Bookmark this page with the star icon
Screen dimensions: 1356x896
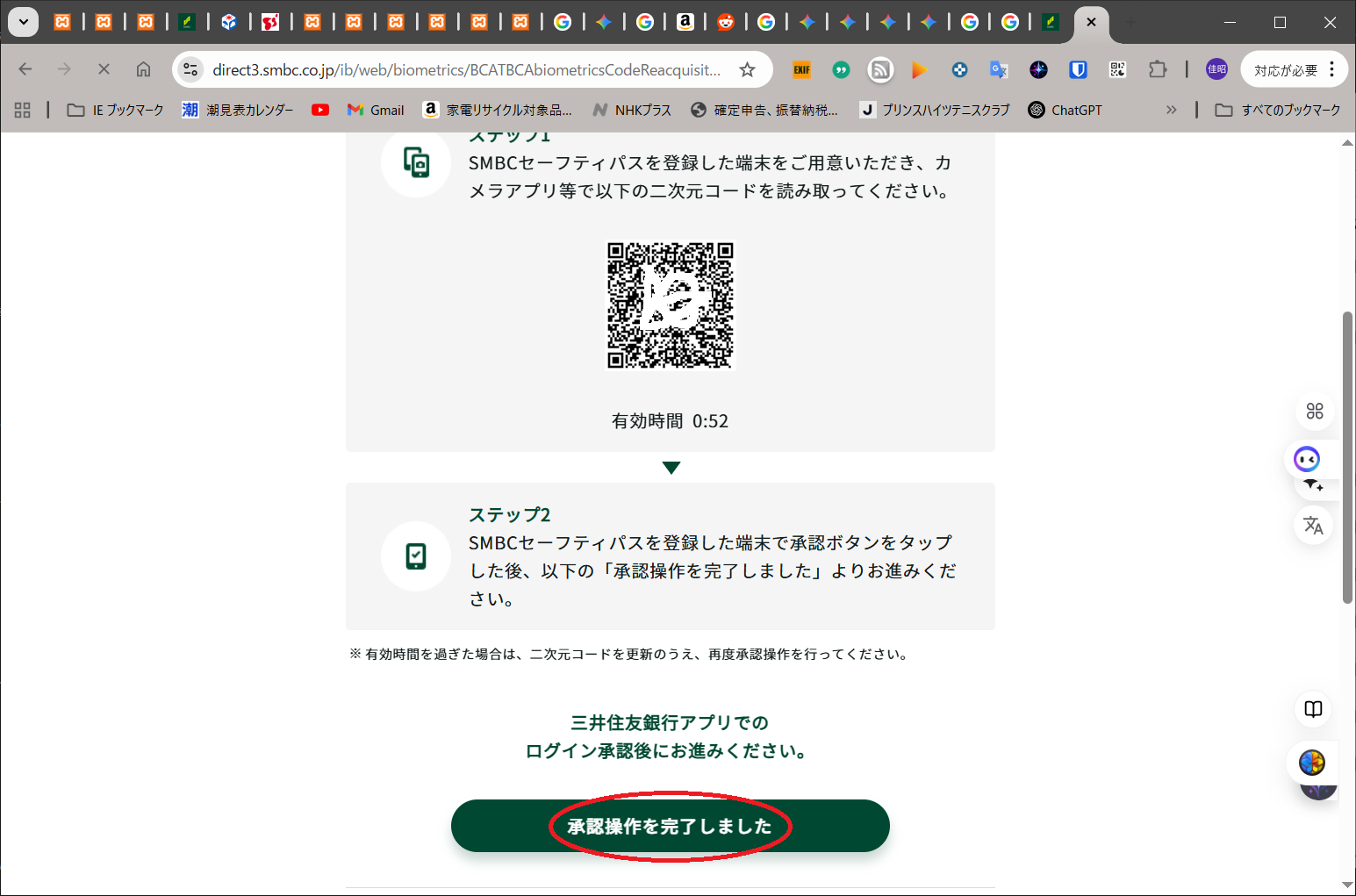click(x=747, y=70)
